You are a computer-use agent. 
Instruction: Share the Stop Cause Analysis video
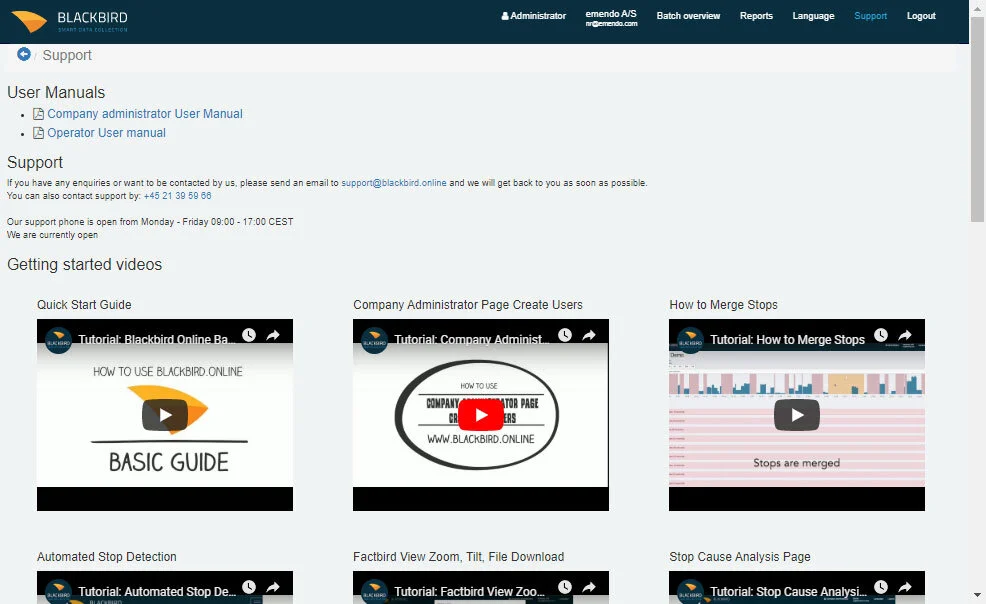[x=905, y=587]
